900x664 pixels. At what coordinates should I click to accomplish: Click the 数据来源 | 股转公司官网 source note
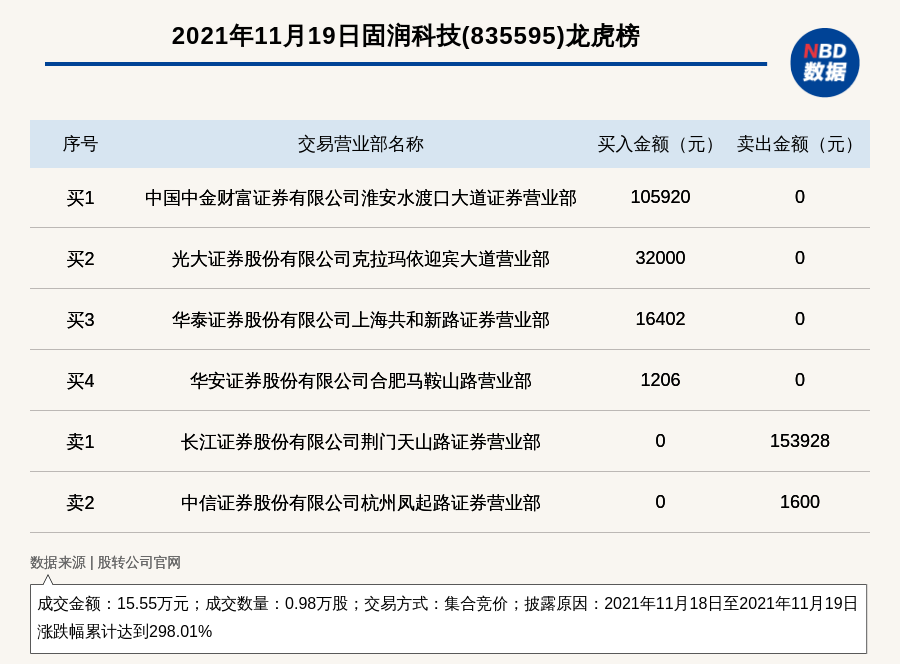105,562
